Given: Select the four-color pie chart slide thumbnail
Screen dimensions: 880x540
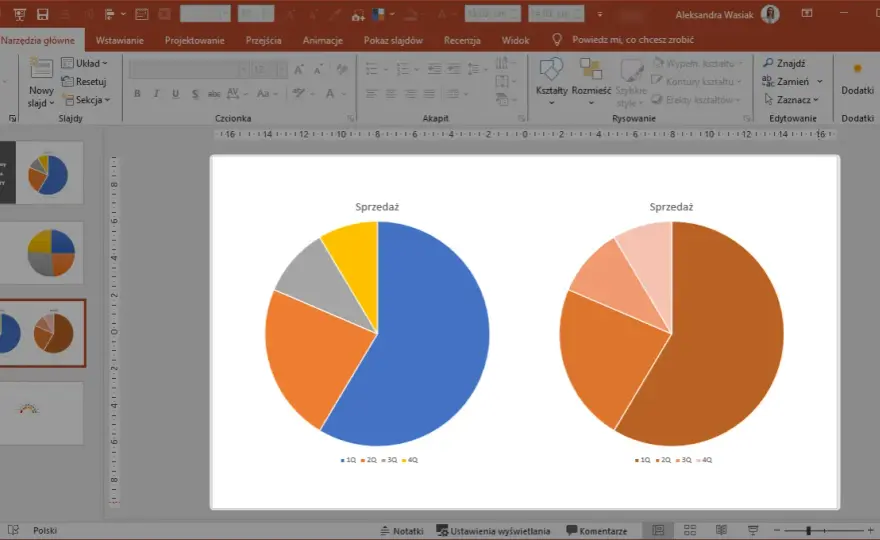Looking at the screenshot, I should [51, 253].
